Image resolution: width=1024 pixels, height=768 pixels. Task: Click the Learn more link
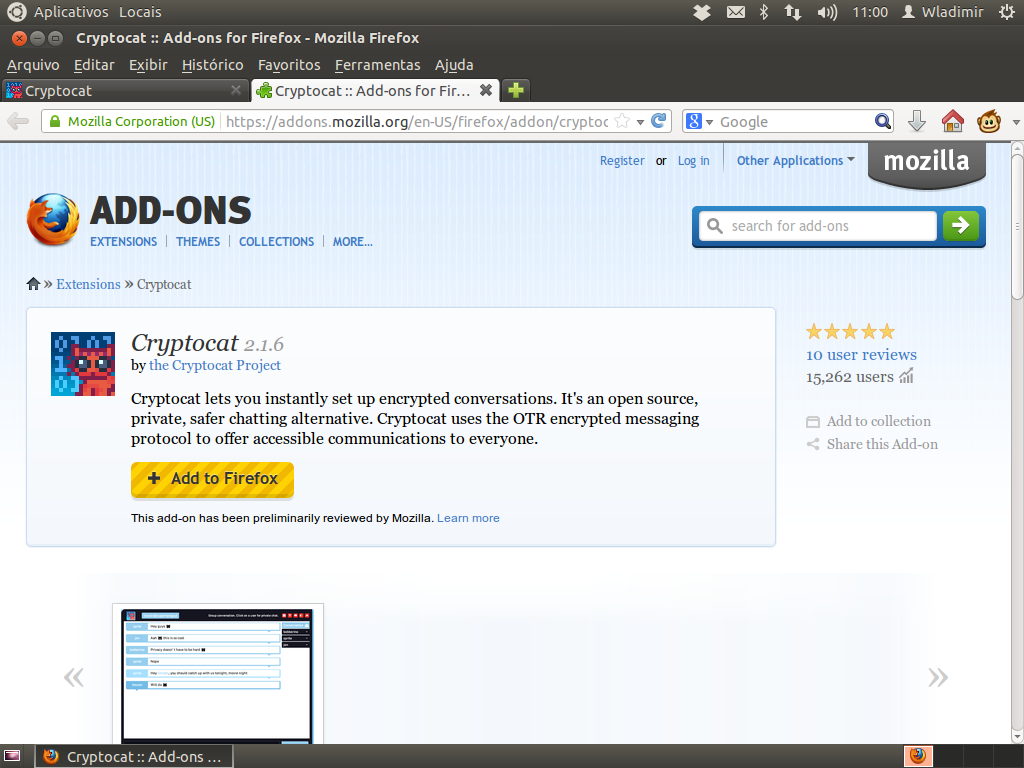[468, 518]
